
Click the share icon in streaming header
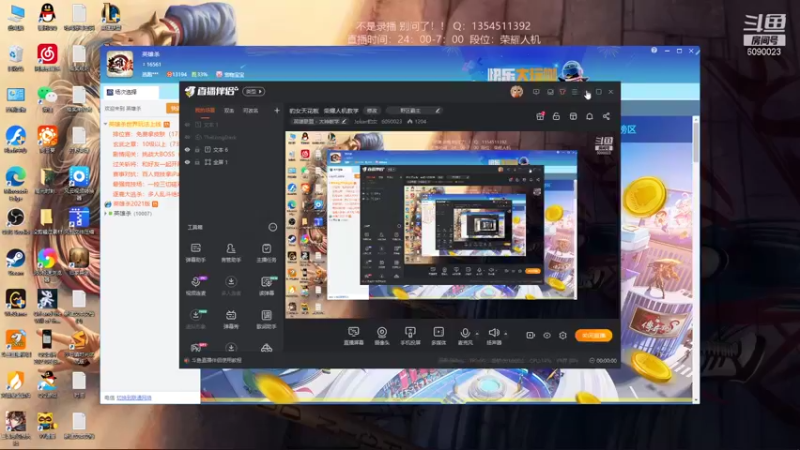(606, 116)
